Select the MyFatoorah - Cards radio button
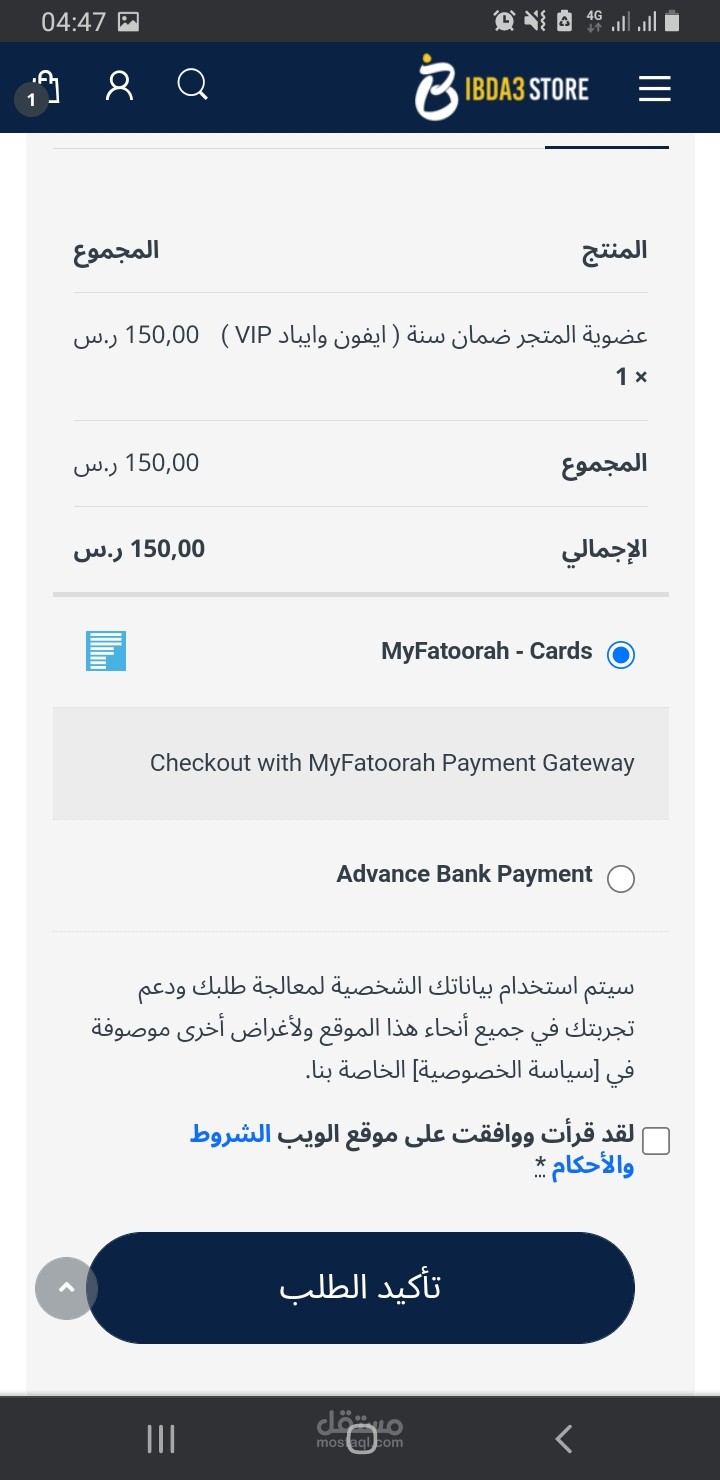This screenshot has width=720, height=1480. pyautogui.click(x=621, y=655)
